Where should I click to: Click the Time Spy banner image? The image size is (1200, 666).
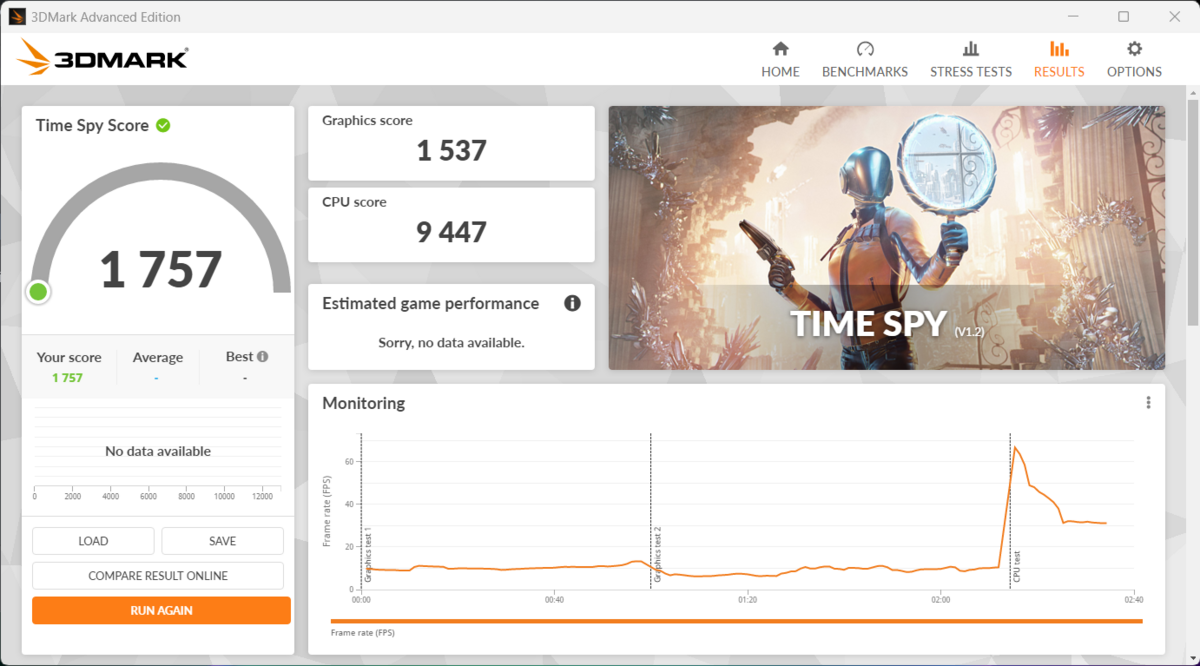(x=886, y=238)
